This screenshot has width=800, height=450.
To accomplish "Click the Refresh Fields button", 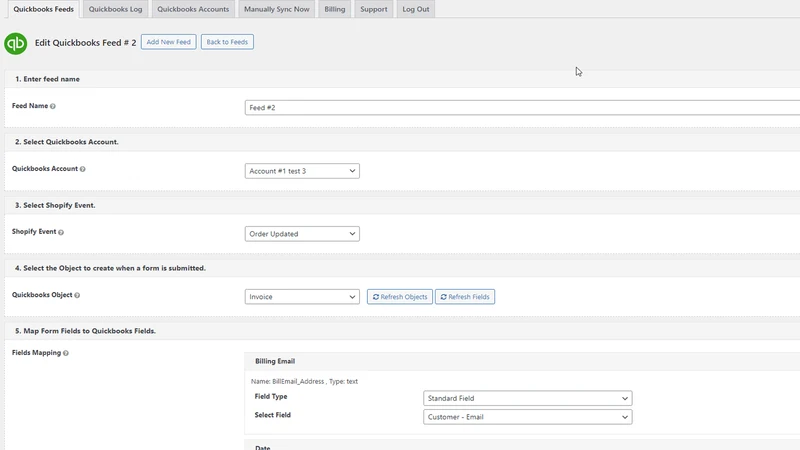I will pos(465,297).
